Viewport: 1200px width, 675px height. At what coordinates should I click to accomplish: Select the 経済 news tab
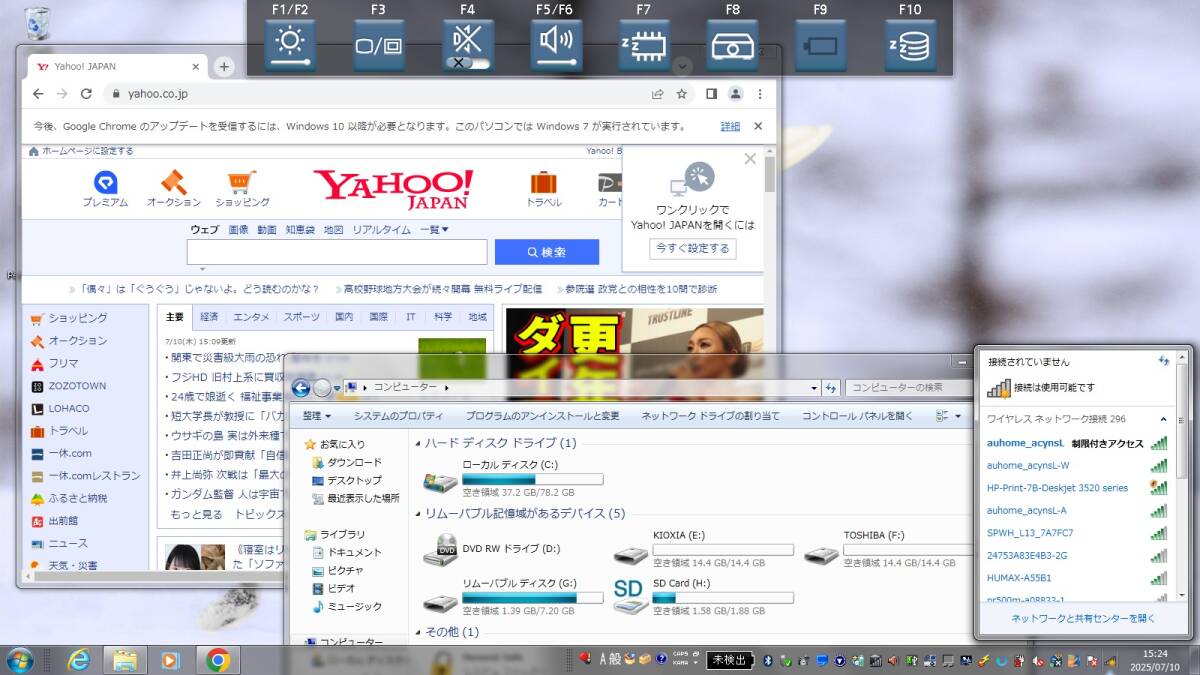209,317
